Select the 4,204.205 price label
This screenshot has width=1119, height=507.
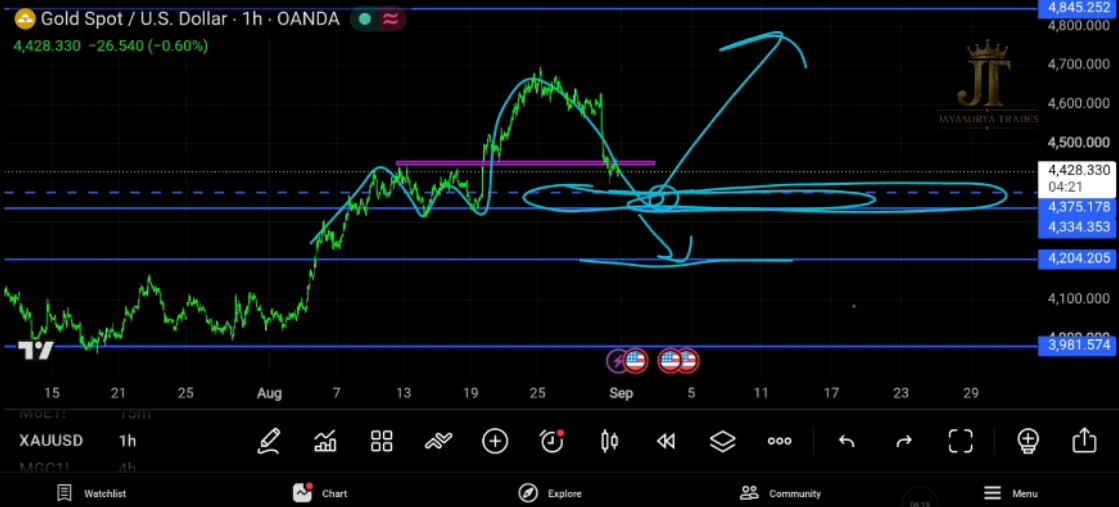pos(1078,258)
